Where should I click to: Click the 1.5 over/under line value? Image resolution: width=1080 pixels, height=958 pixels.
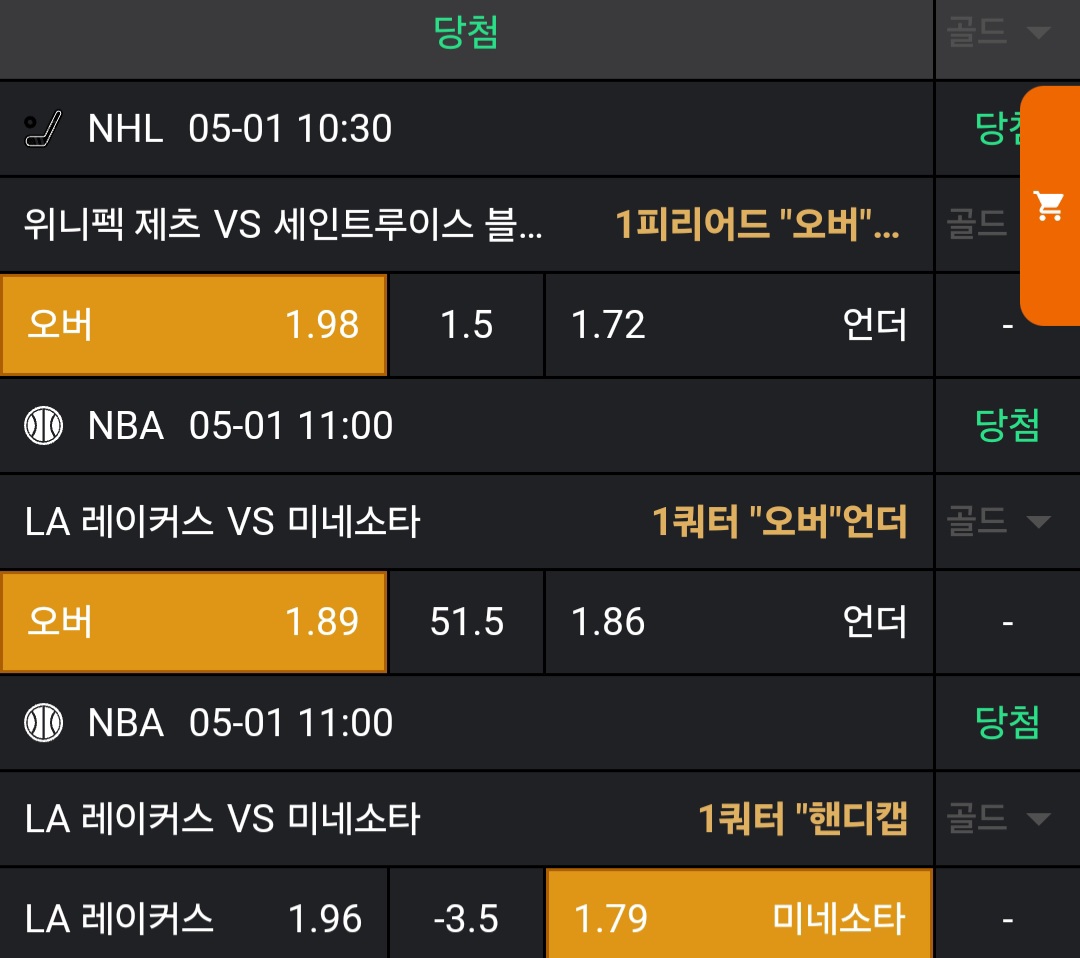click(467, 325)
